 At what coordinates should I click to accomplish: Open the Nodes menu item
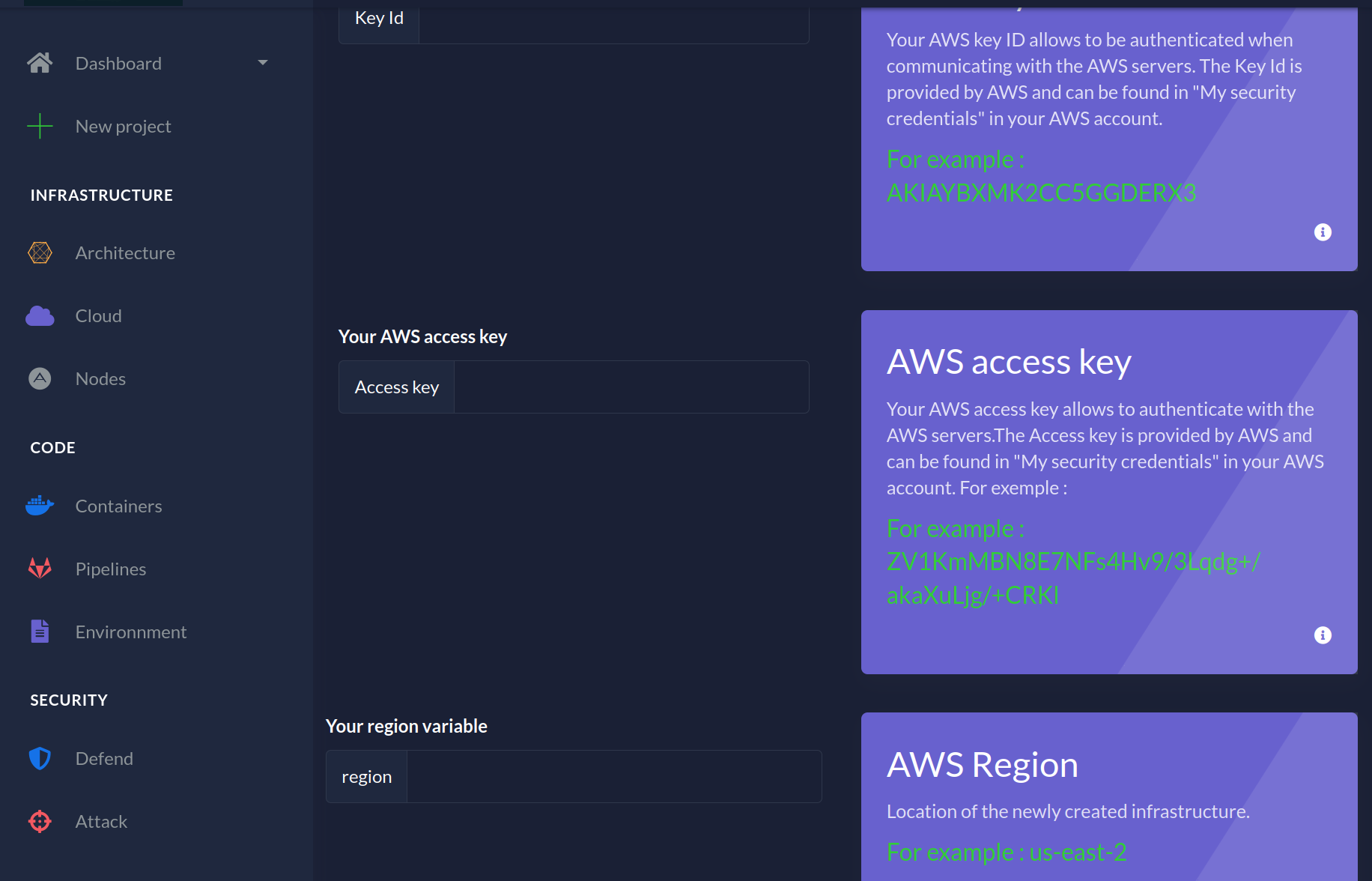click(100, 379)
